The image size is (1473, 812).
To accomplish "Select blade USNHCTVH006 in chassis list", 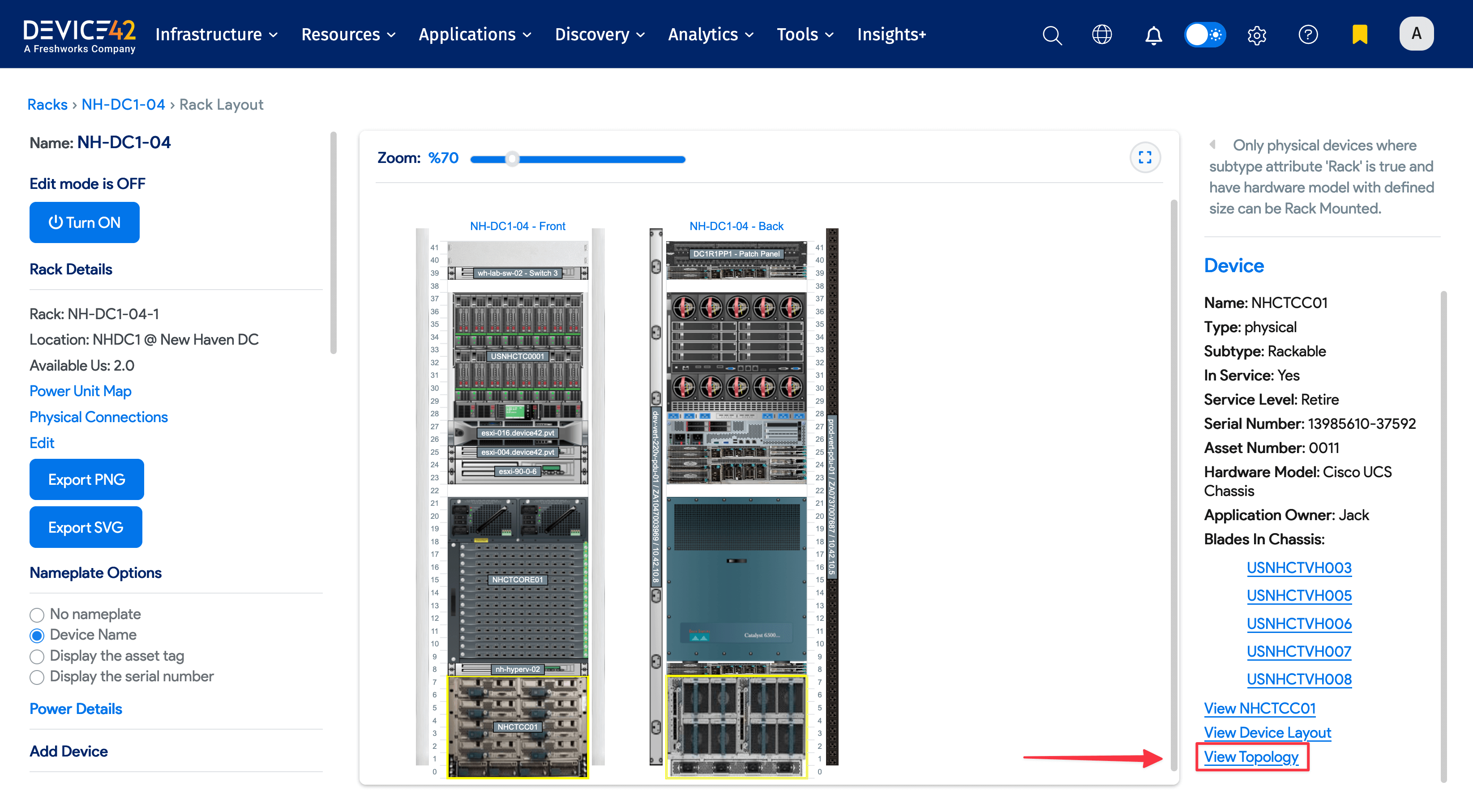I will click(1299, 623).
